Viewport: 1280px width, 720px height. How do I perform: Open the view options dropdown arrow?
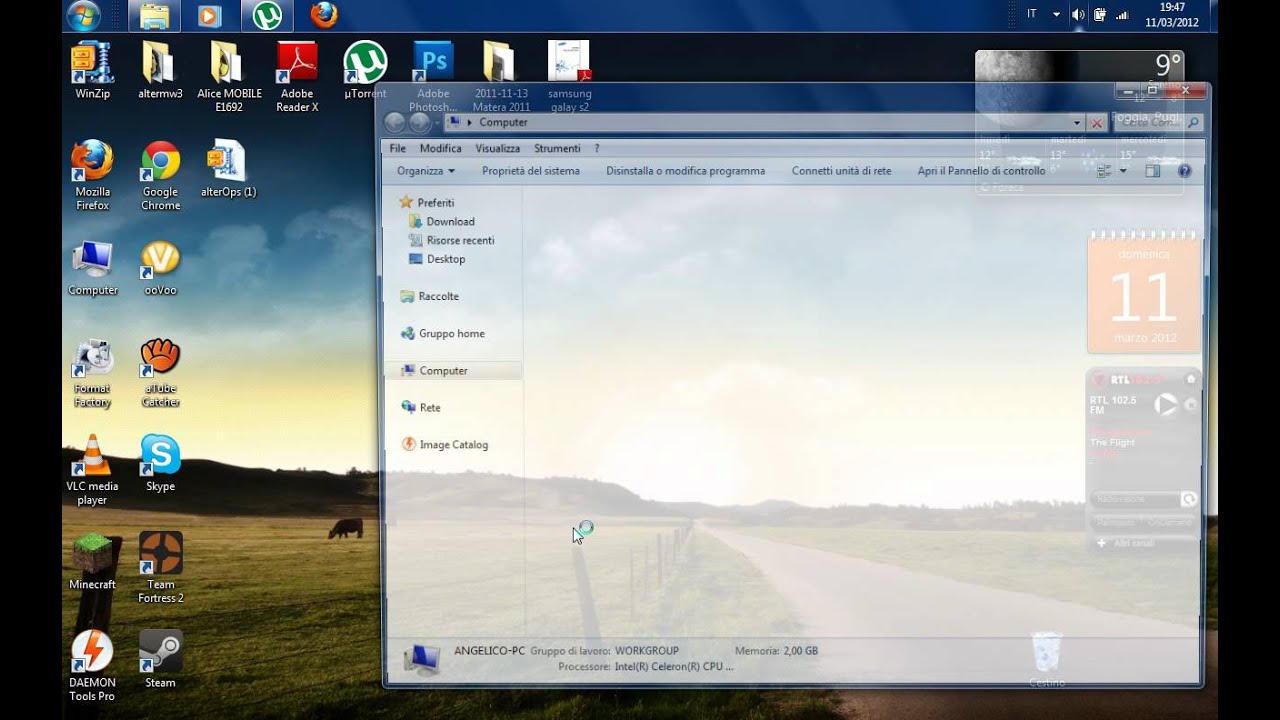(x=1123, y=171)
